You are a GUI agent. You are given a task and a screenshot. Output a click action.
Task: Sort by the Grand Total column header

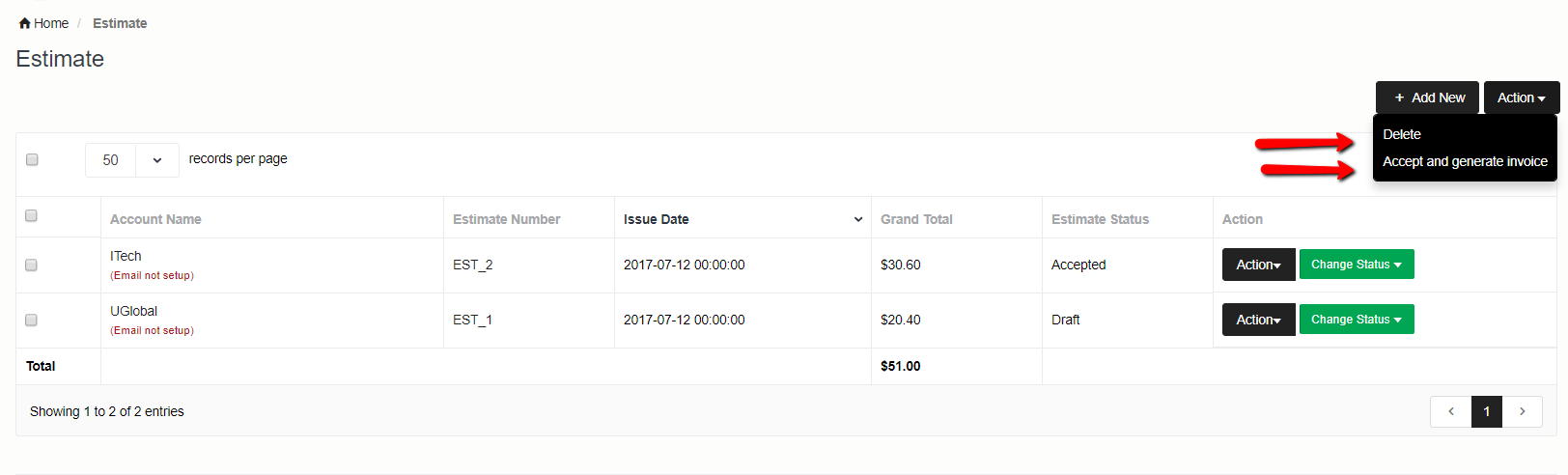[916, 219]
